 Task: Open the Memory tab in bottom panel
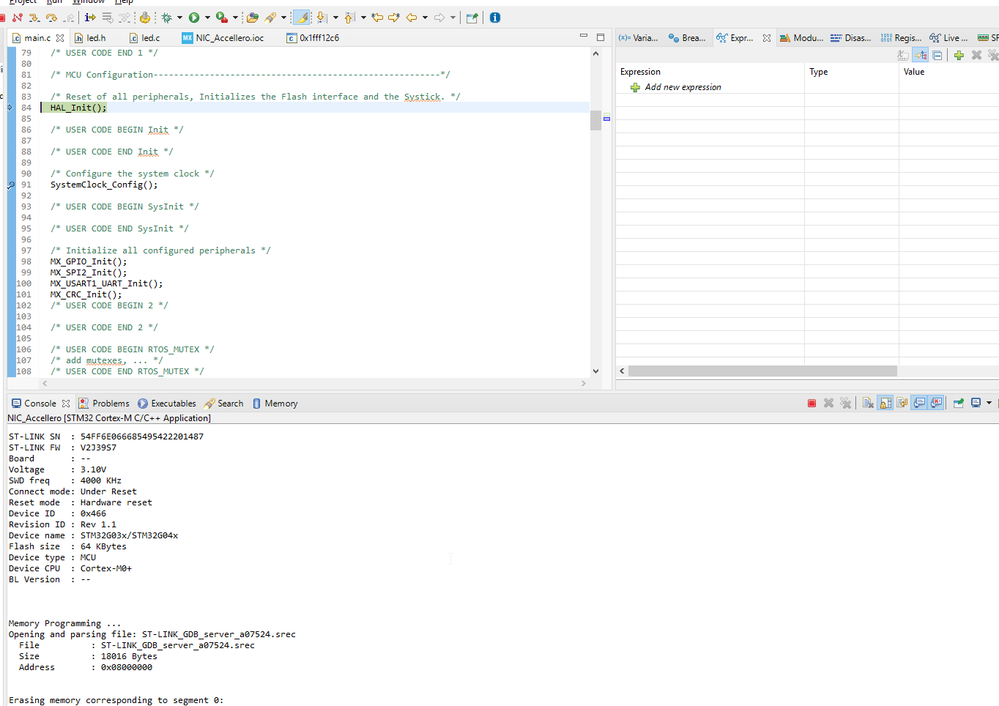pos(275,403)
